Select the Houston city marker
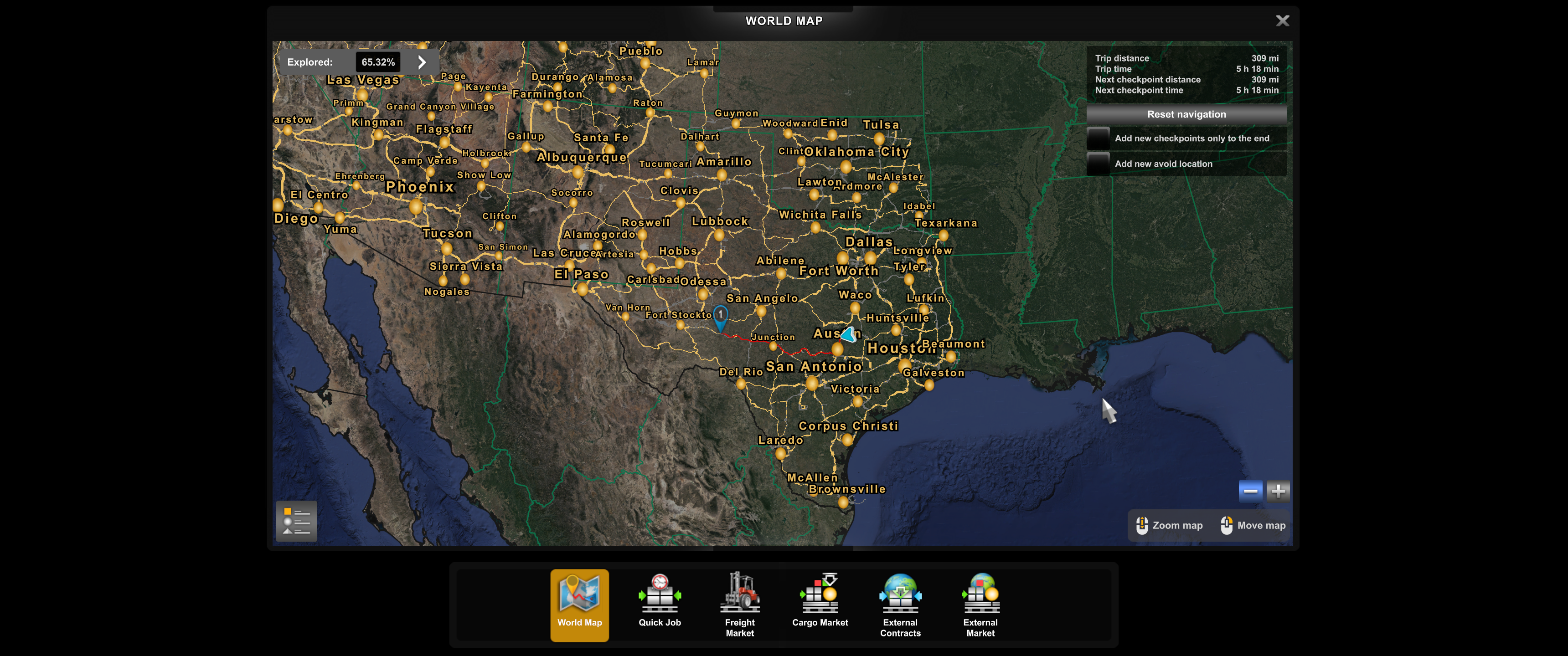Screen dimensions: 1568x656 pos(904,364)
